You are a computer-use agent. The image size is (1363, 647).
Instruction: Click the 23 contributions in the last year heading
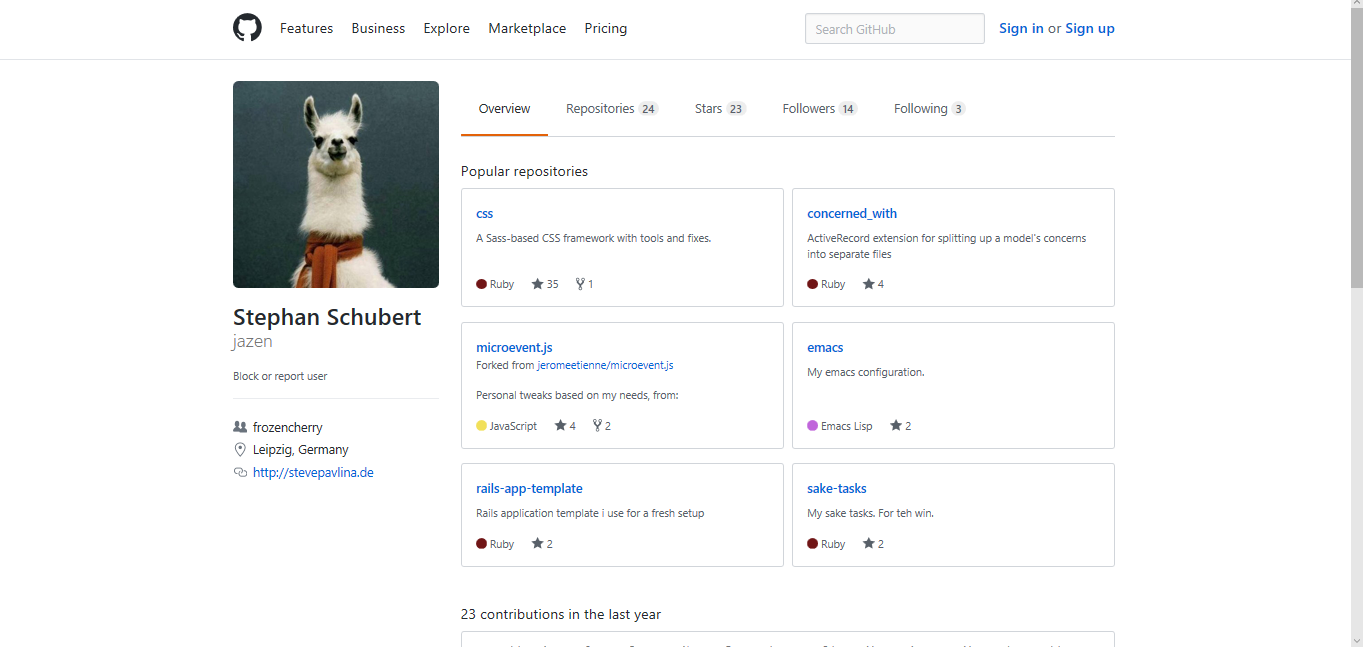pos(561,615)
